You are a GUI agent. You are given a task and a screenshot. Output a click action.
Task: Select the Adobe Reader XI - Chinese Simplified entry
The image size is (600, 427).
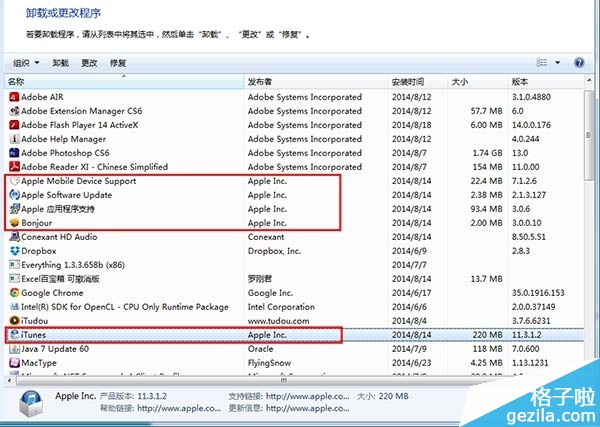pyautogui.click(x=94, y=167)
